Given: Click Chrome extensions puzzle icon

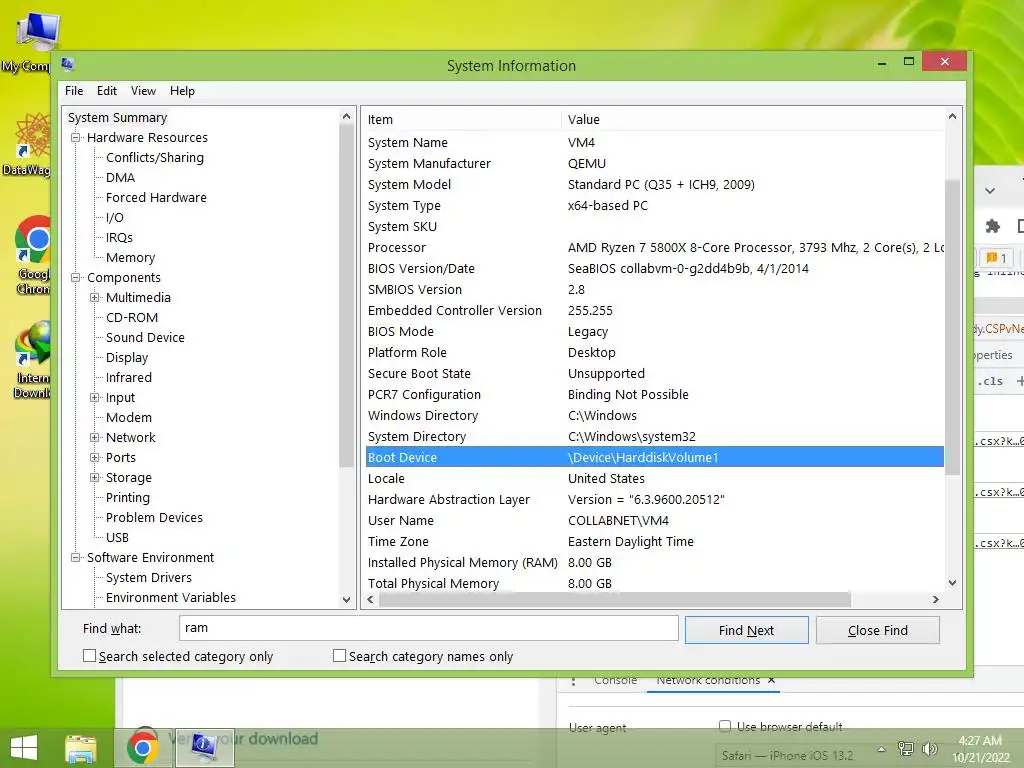Looking at the screenshot, I should tap(993, 226).
